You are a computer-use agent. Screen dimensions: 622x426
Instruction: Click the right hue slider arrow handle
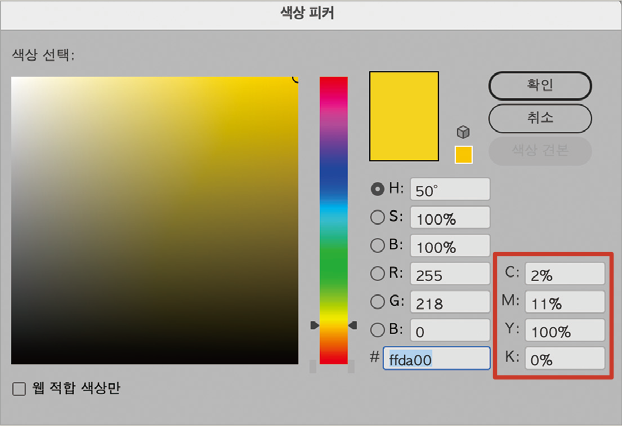353,325
